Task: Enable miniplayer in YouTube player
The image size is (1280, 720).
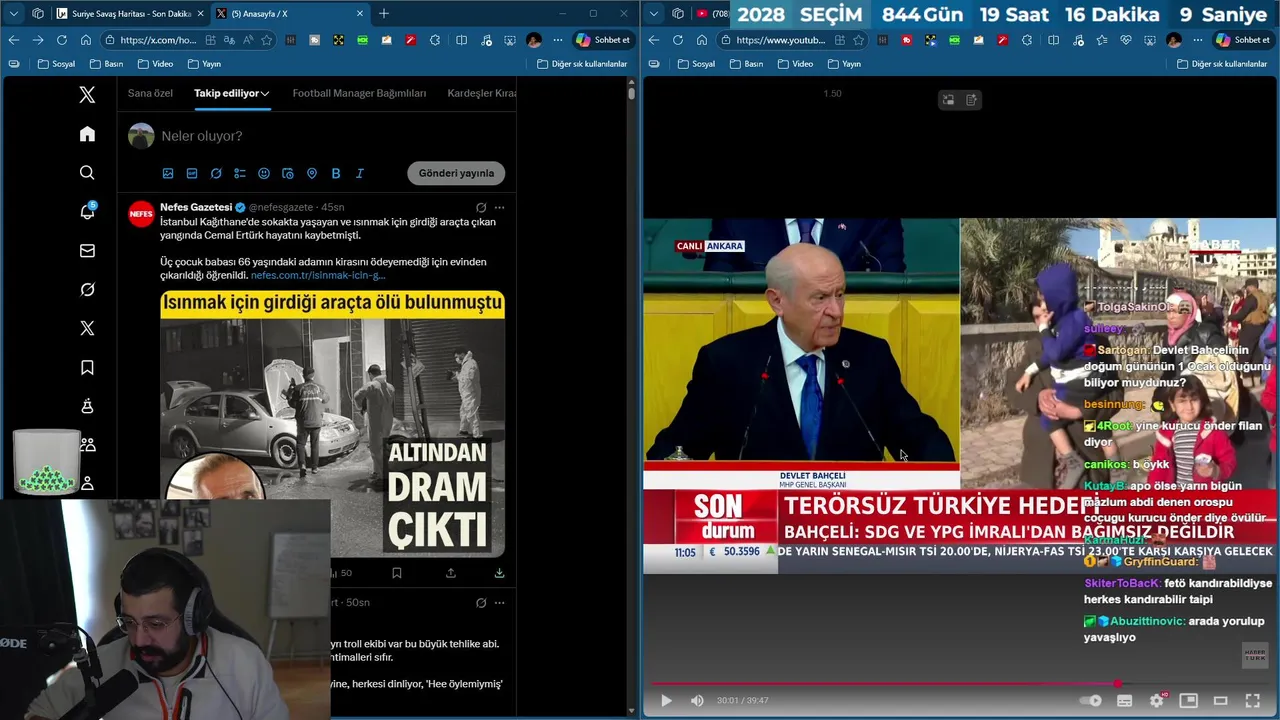Action: tap(1188, 701)
